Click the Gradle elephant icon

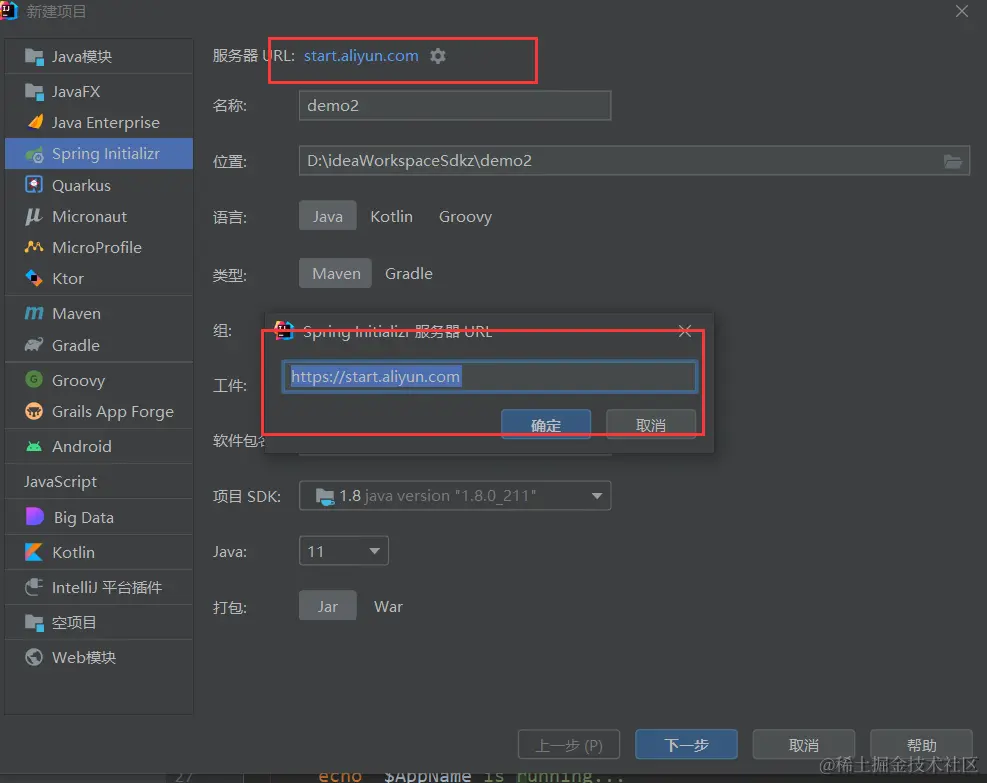point(34,345)
